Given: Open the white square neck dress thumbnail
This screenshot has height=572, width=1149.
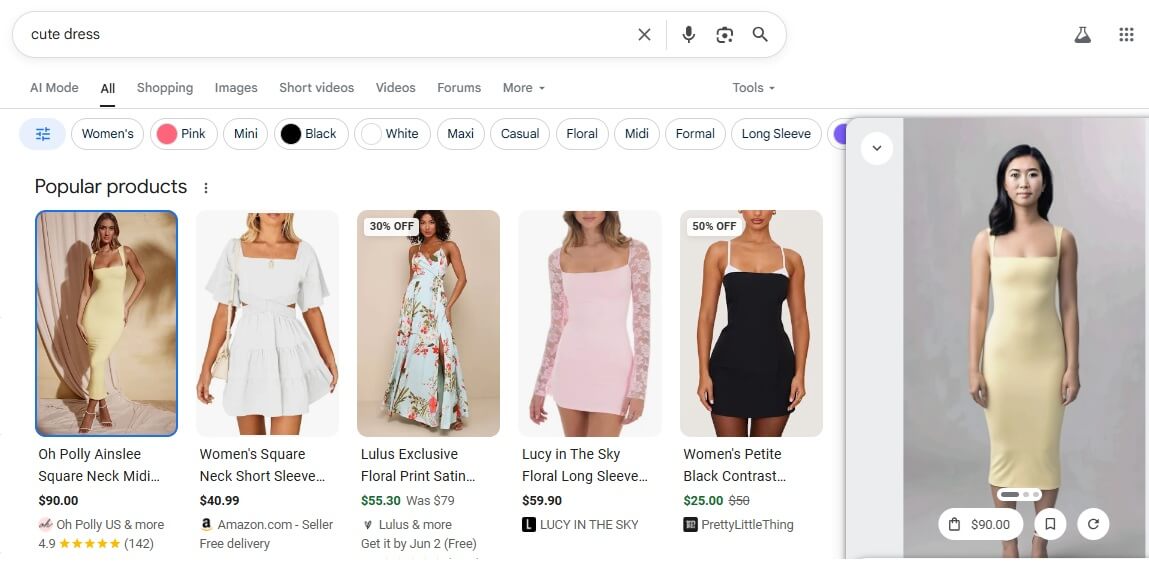Looking at the screenshot, I should coord(267,323).
